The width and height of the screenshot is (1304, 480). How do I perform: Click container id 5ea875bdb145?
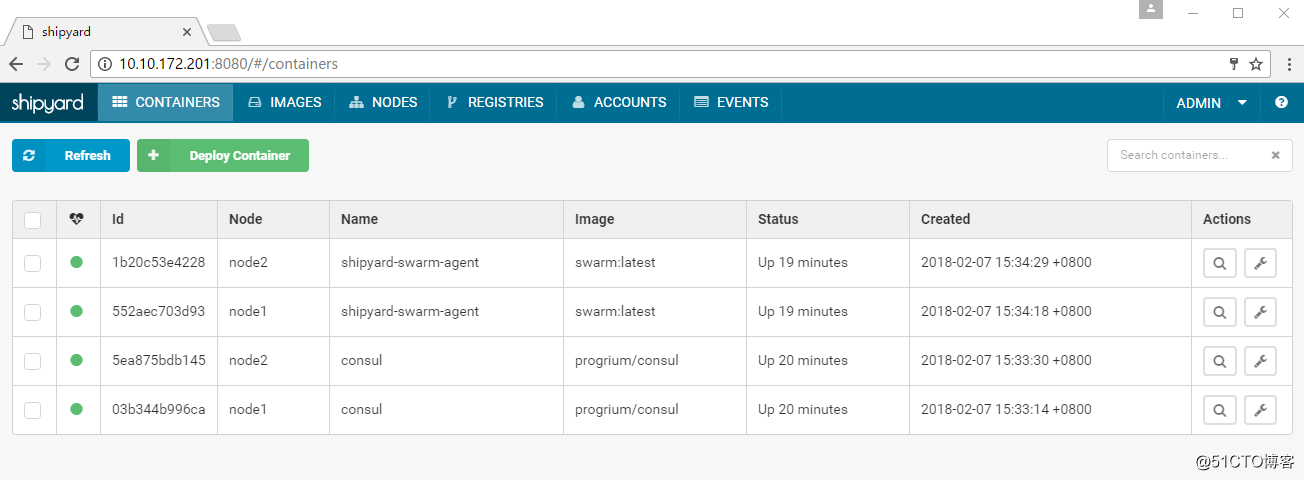pos(158,361)
